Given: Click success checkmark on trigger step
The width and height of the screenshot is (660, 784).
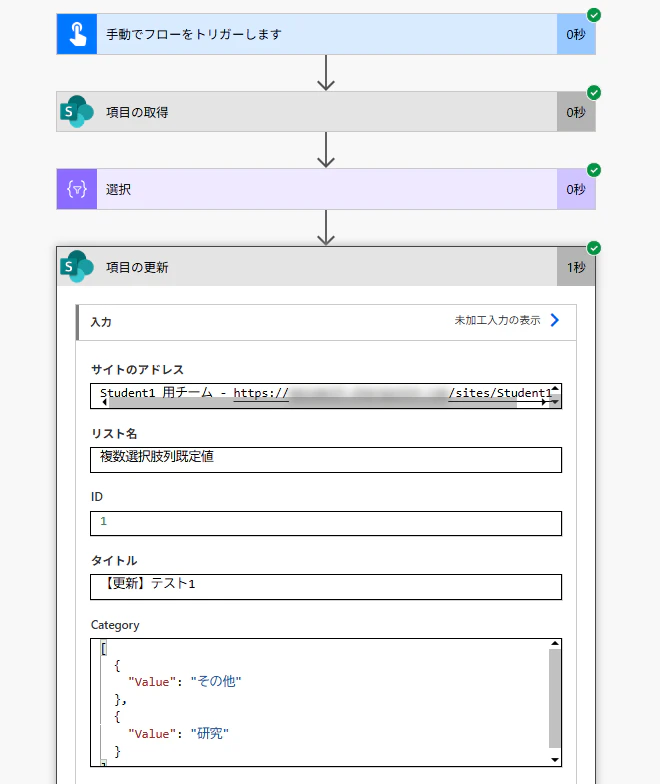Looking at the screenshot, I should coord(594,15).
